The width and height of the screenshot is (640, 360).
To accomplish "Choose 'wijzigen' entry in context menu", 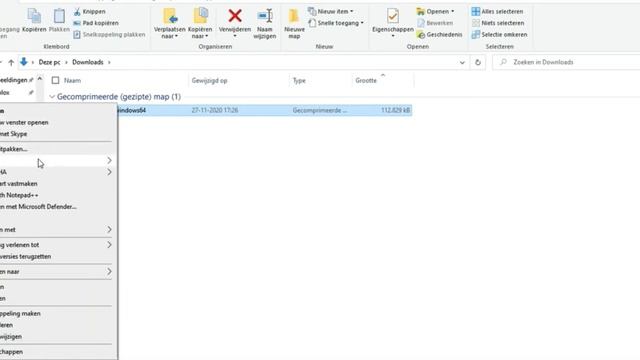I will [11, 337].
